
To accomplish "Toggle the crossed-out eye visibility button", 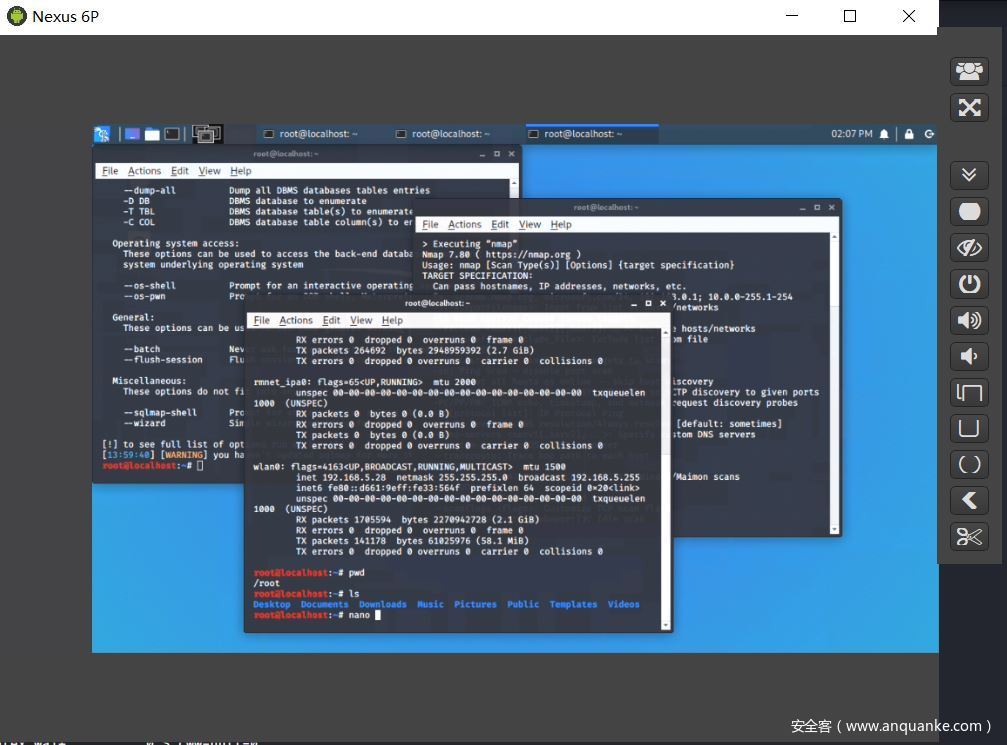I will click(968, 247).
